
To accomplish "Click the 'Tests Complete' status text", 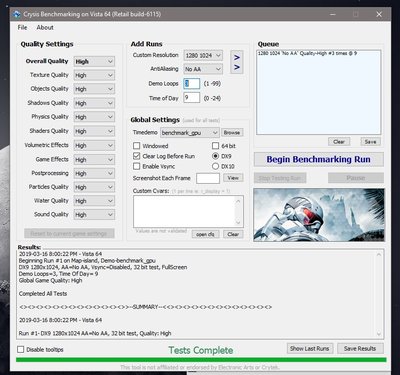I will click(x=201, y=350).
